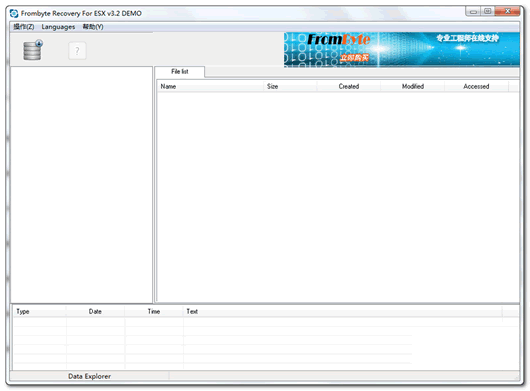This screenshot has height=391, width=530.
Task: Sort by the Name column header
Action: click(210, 87)
